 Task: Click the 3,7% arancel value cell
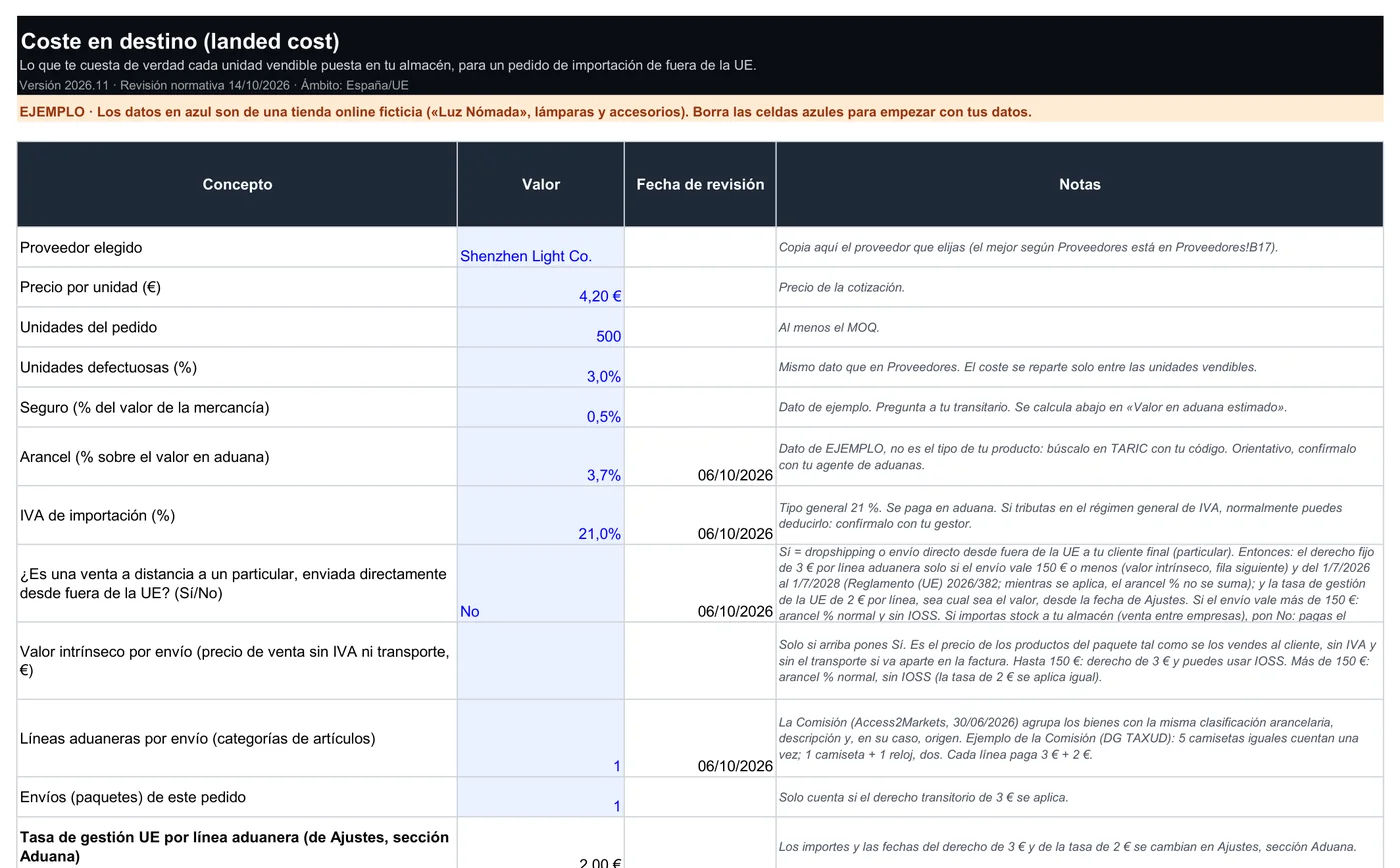click(x=541, y=457)
